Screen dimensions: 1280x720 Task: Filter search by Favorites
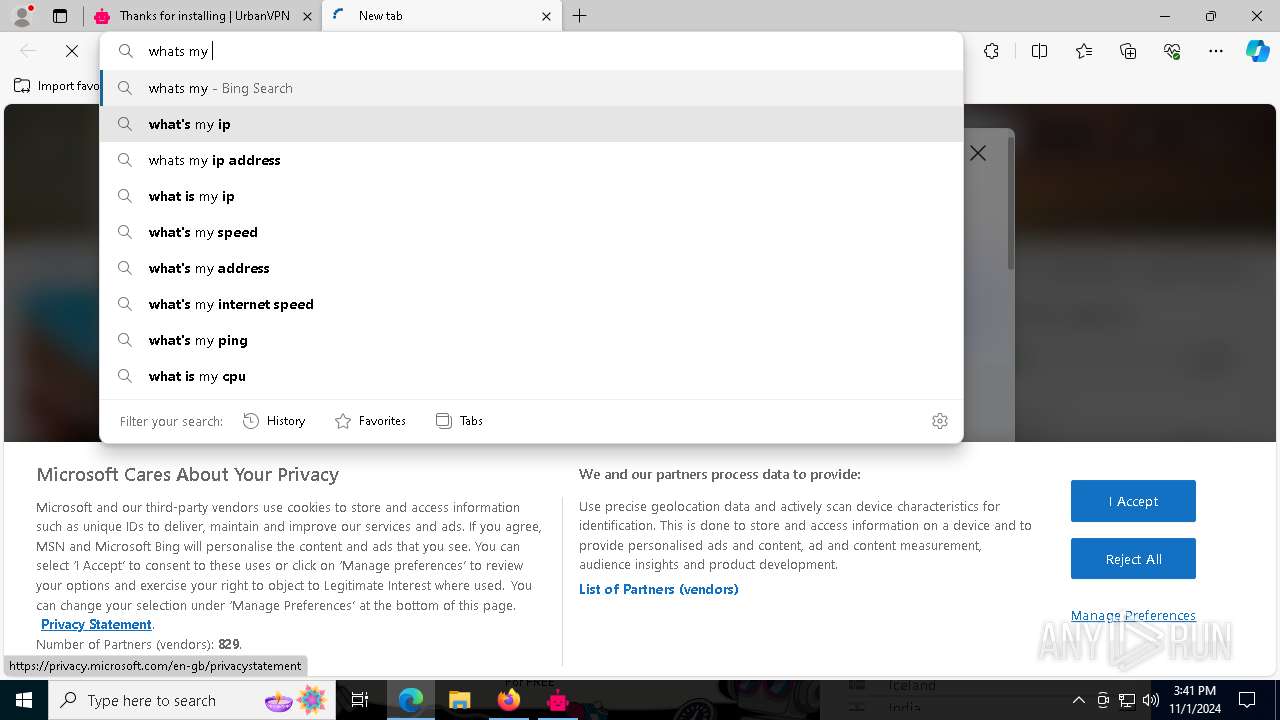tap(370, 421)
